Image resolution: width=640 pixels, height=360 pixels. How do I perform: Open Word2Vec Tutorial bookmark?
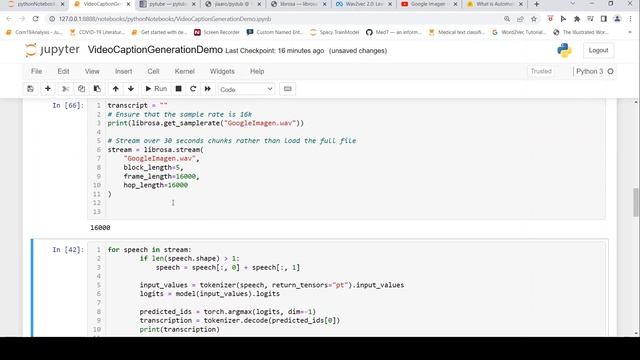point(519,32)
